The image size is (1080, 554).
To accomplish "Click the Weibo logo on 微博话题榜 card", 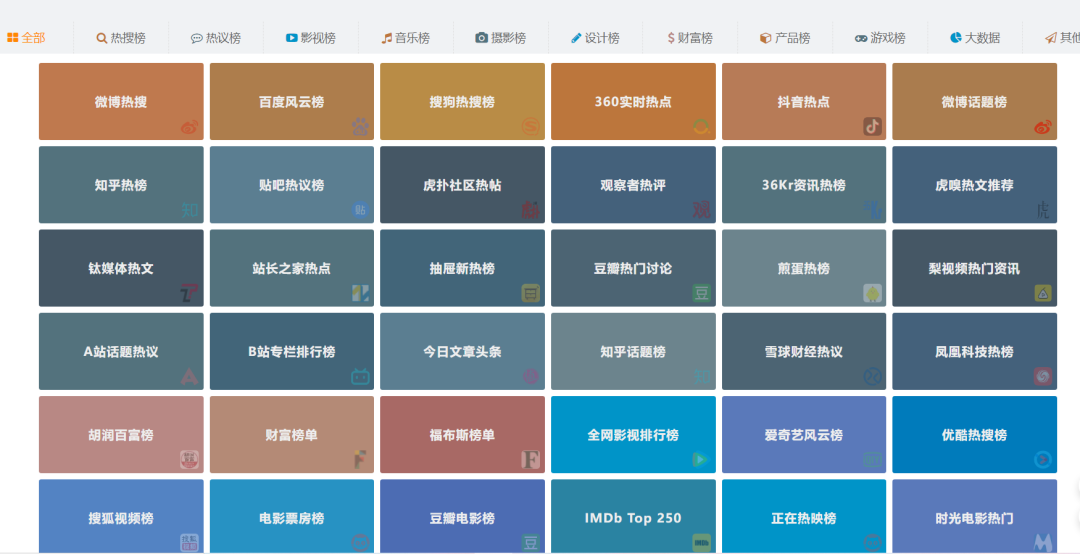I will 1043,127.
